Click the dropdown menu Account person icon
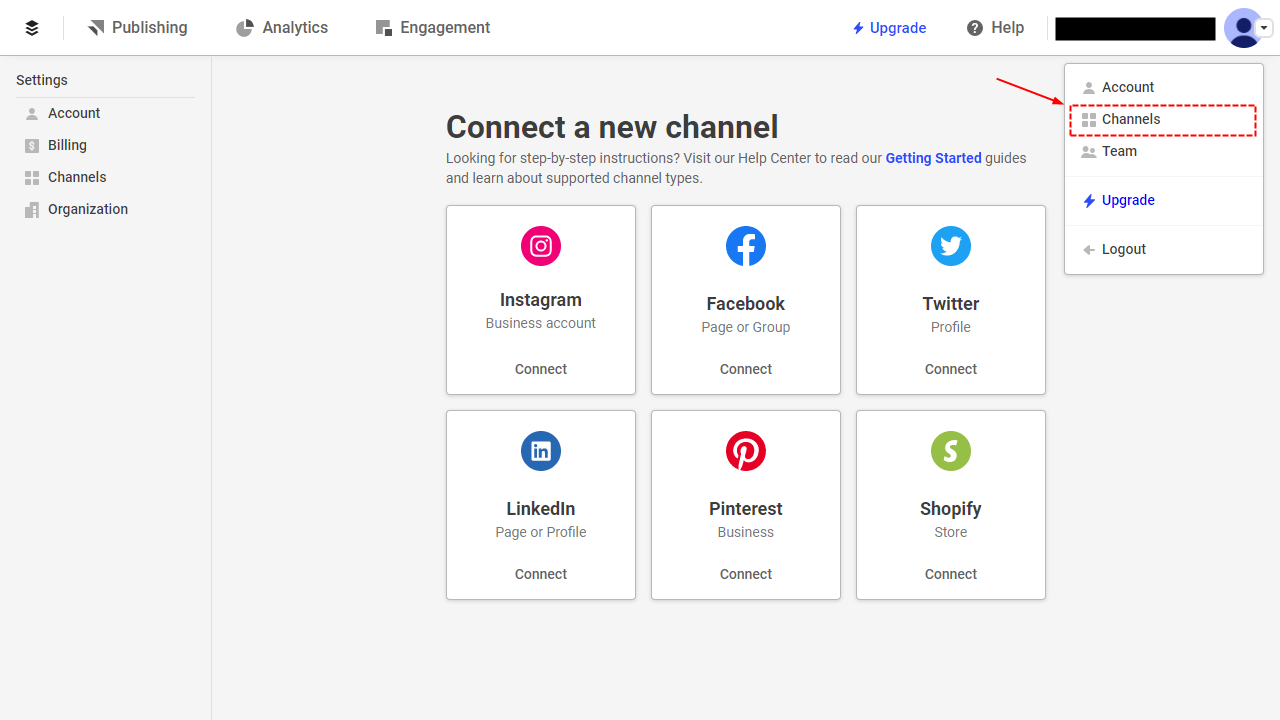This screenshot has height=720, width=1280. (x=1089, y=88)
